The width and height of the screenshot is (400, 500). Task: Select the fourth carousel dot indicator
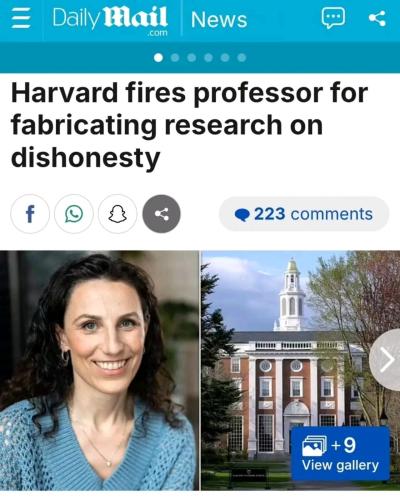[208, 58]
